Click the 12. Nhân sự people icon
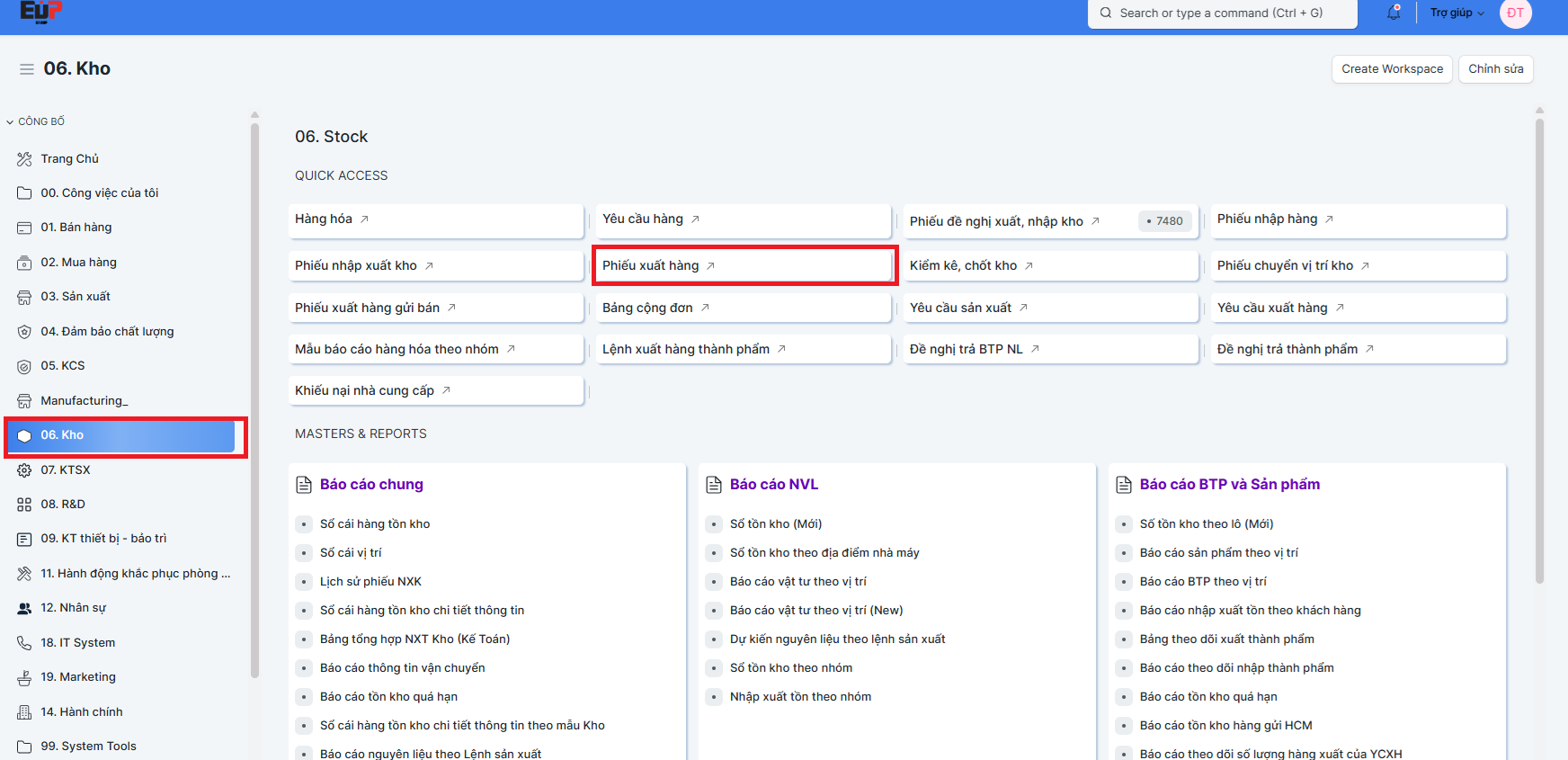 coord(24,609)
